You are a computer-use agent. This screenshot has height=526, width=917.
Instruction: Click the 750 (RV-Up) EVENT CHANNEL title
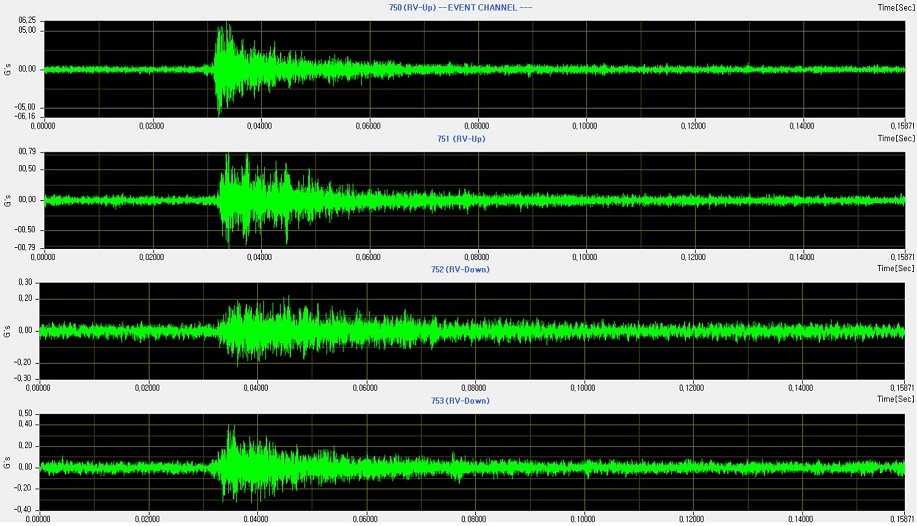click(x=460, y=8)
